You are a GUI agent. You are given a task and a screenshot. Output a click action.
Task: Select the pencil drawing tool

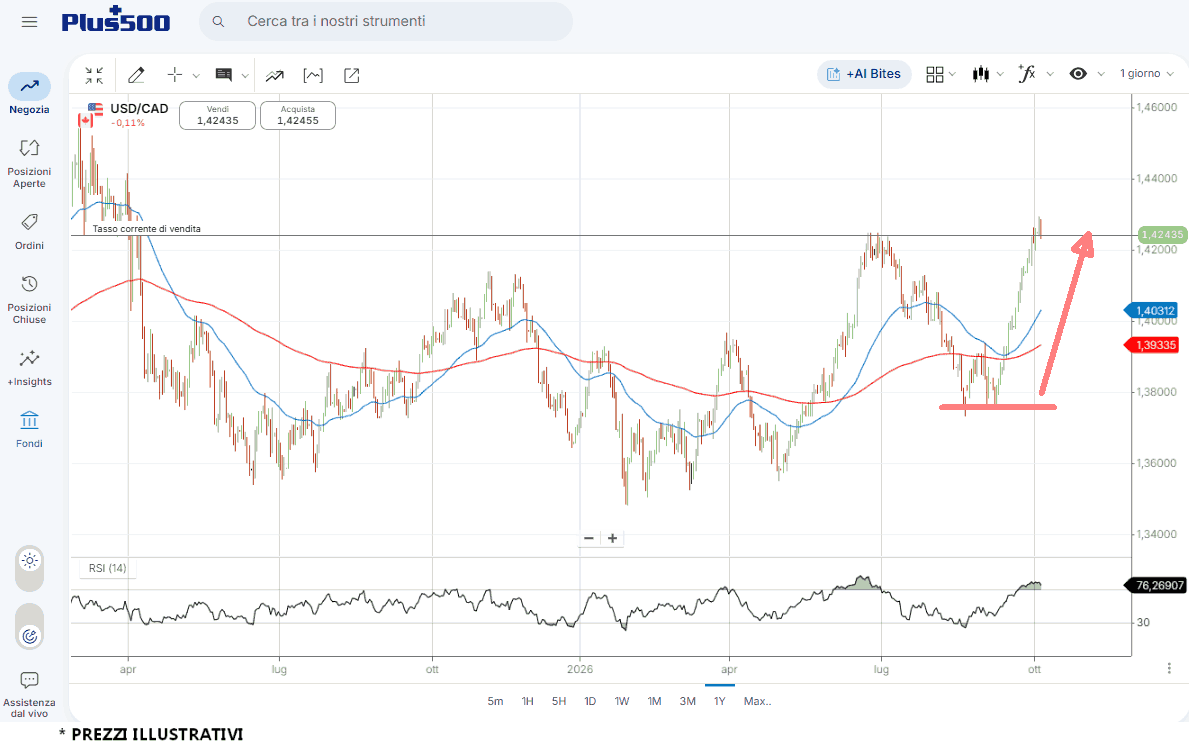point(136,75)
